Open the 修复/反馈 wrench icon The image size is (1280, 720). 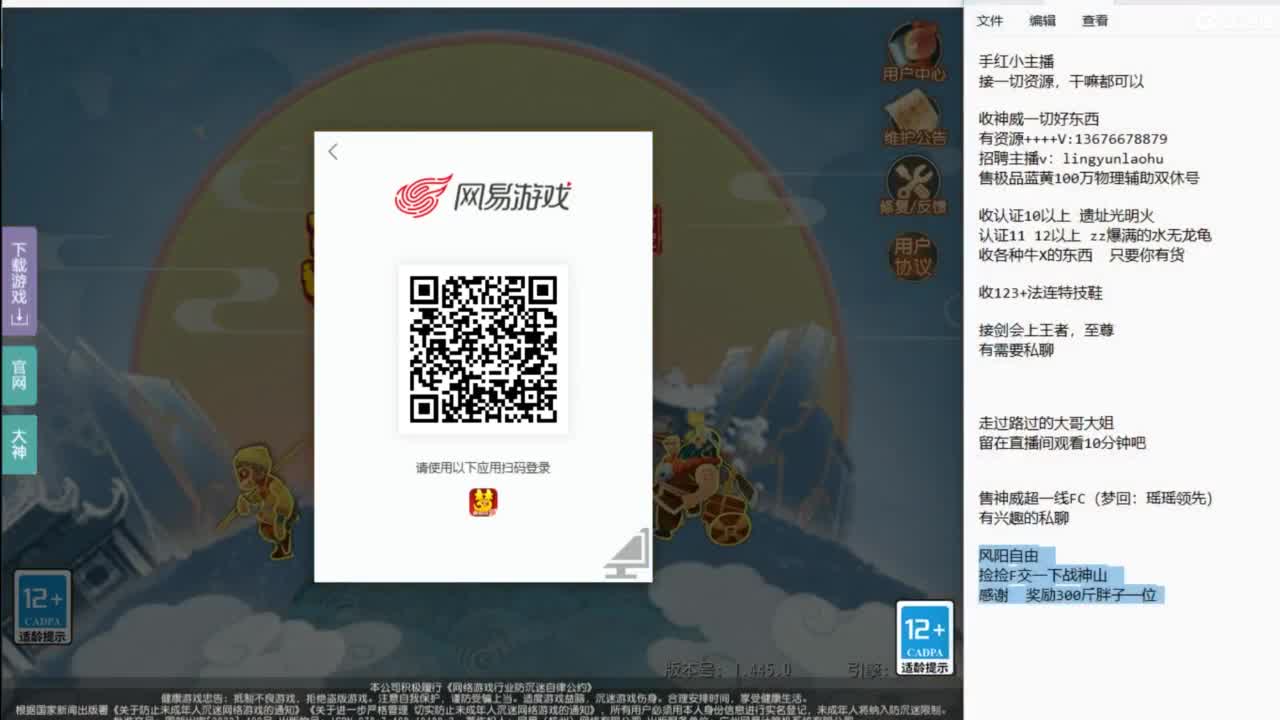[x=914, y=186]
